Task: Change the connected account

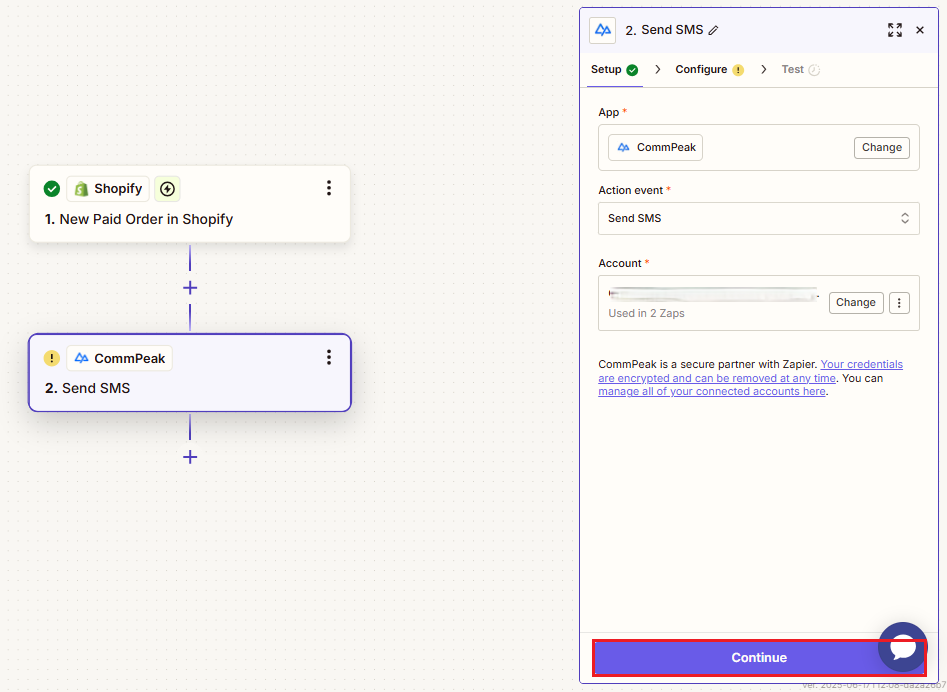Action: pyautogui.click(x=855, y=303)
